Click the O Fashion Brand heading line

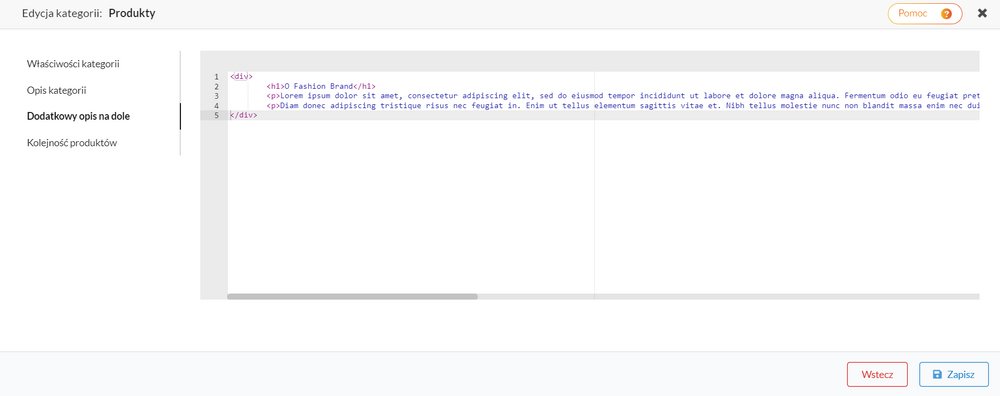321,86
